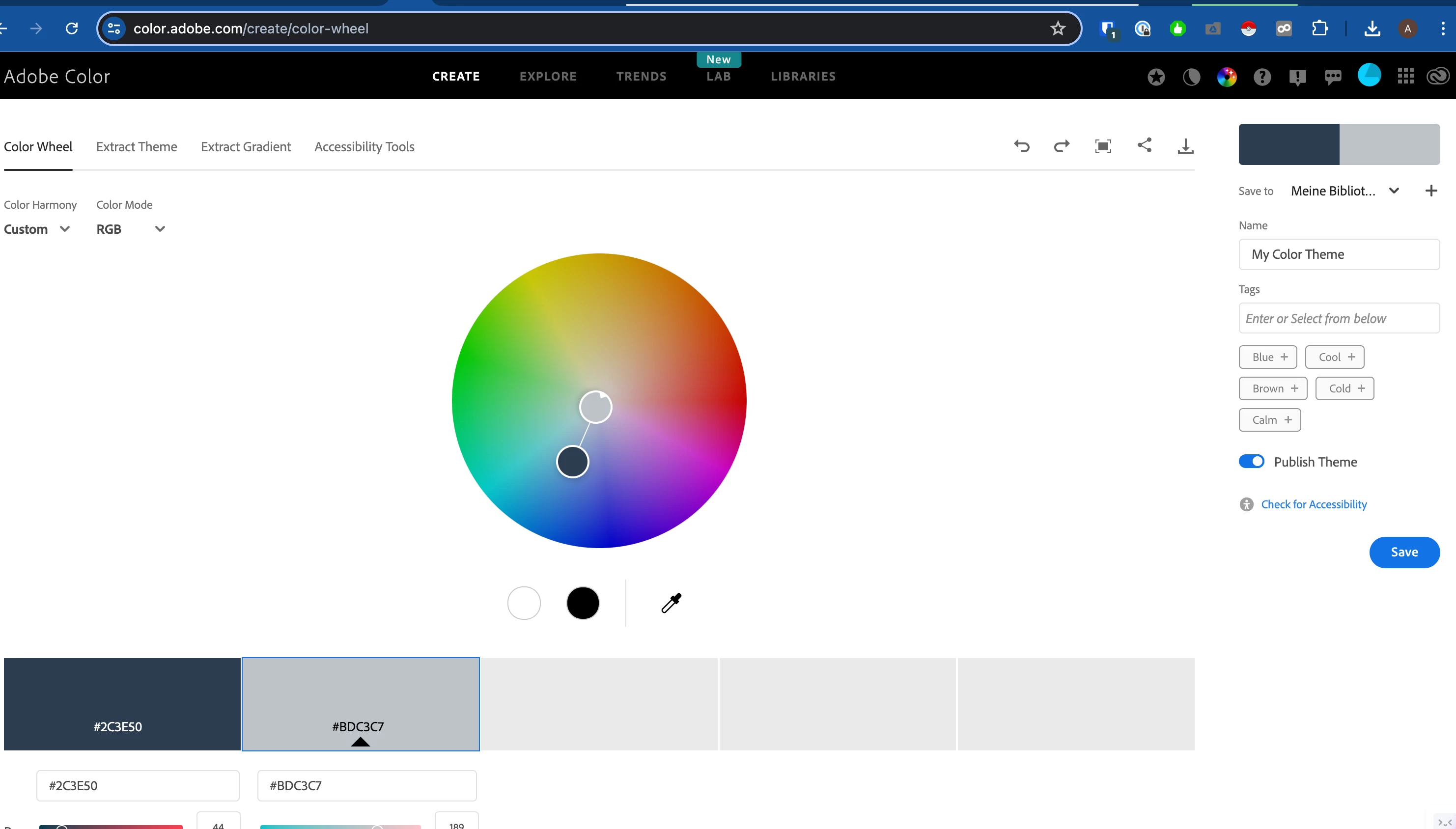Expand the Save to library dropdown
This screenshot has height=829, width=1456.
pyautogui.click(x=1393, y=191)
